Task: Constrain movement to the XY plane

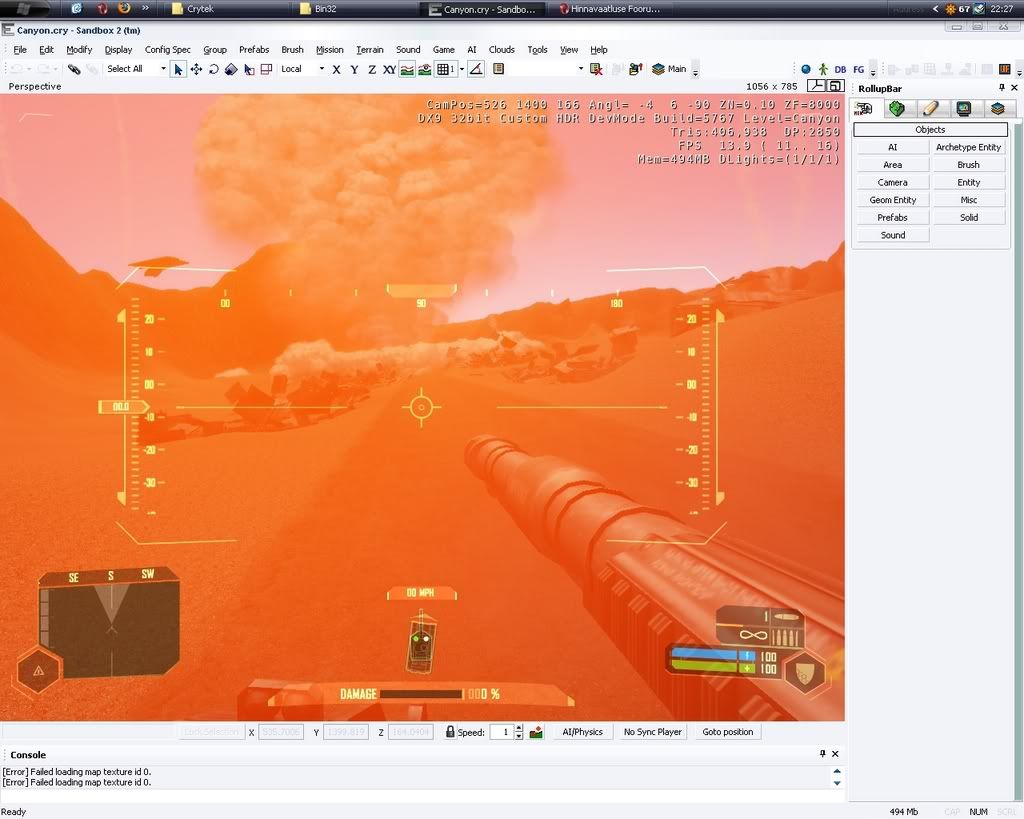Action: click(389, 69)
